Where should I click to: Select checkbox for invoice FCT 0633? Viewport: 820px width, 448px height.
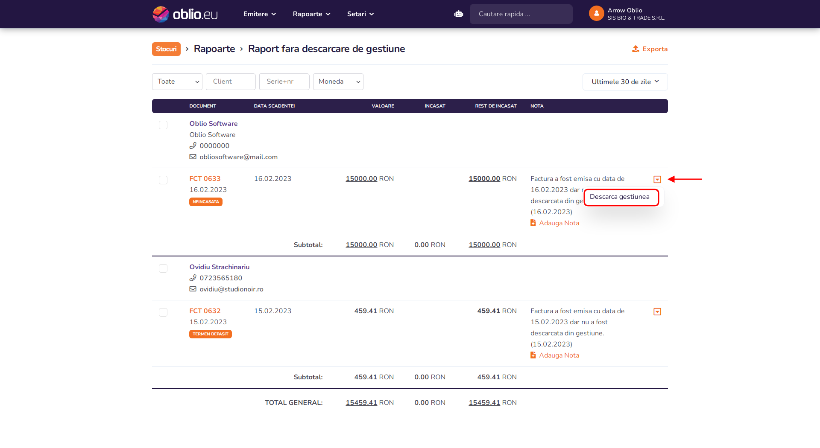click(x=163, y=180)
